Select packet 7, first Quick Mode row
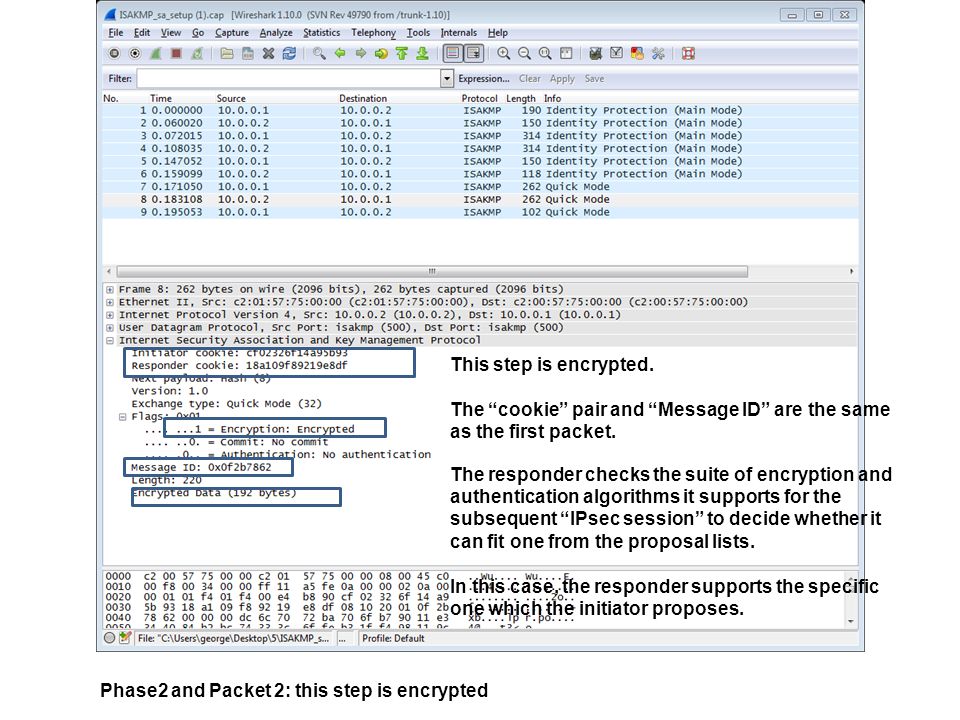The image size is (960, 720). pos(480,187)
